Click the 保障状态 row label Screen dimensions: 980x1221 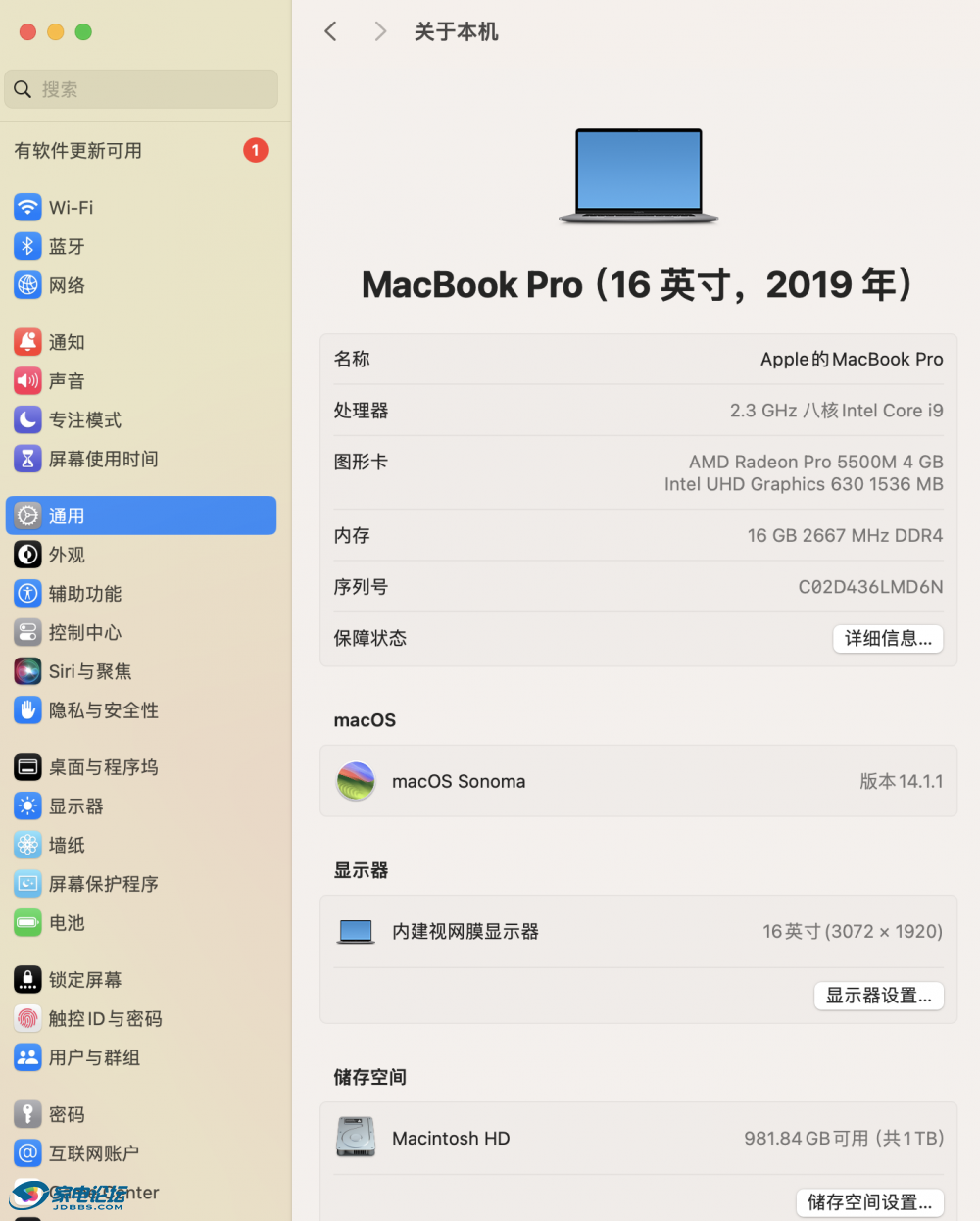[x=370, y=639]
